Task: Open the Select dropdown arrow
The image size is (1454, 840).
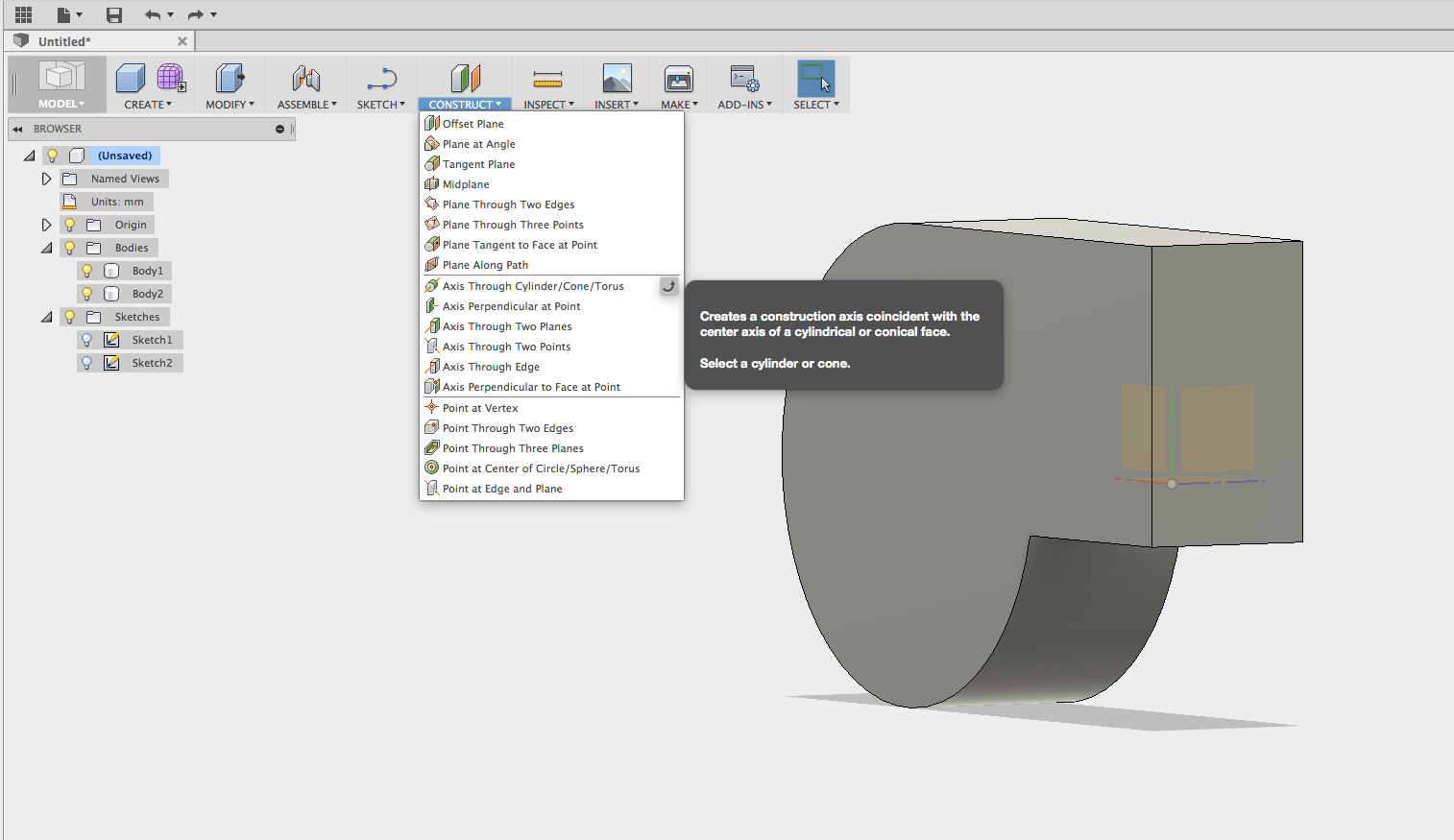Action: coord(835,105)
